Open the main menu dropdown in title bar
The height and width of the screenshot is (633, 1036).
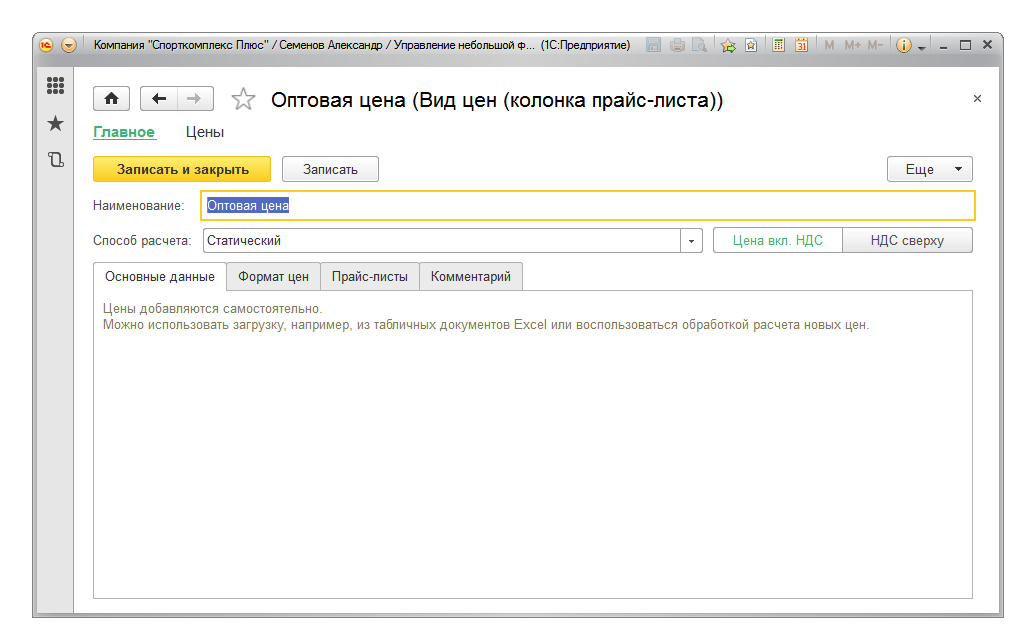pyautogui.click(x=69, y=45)
